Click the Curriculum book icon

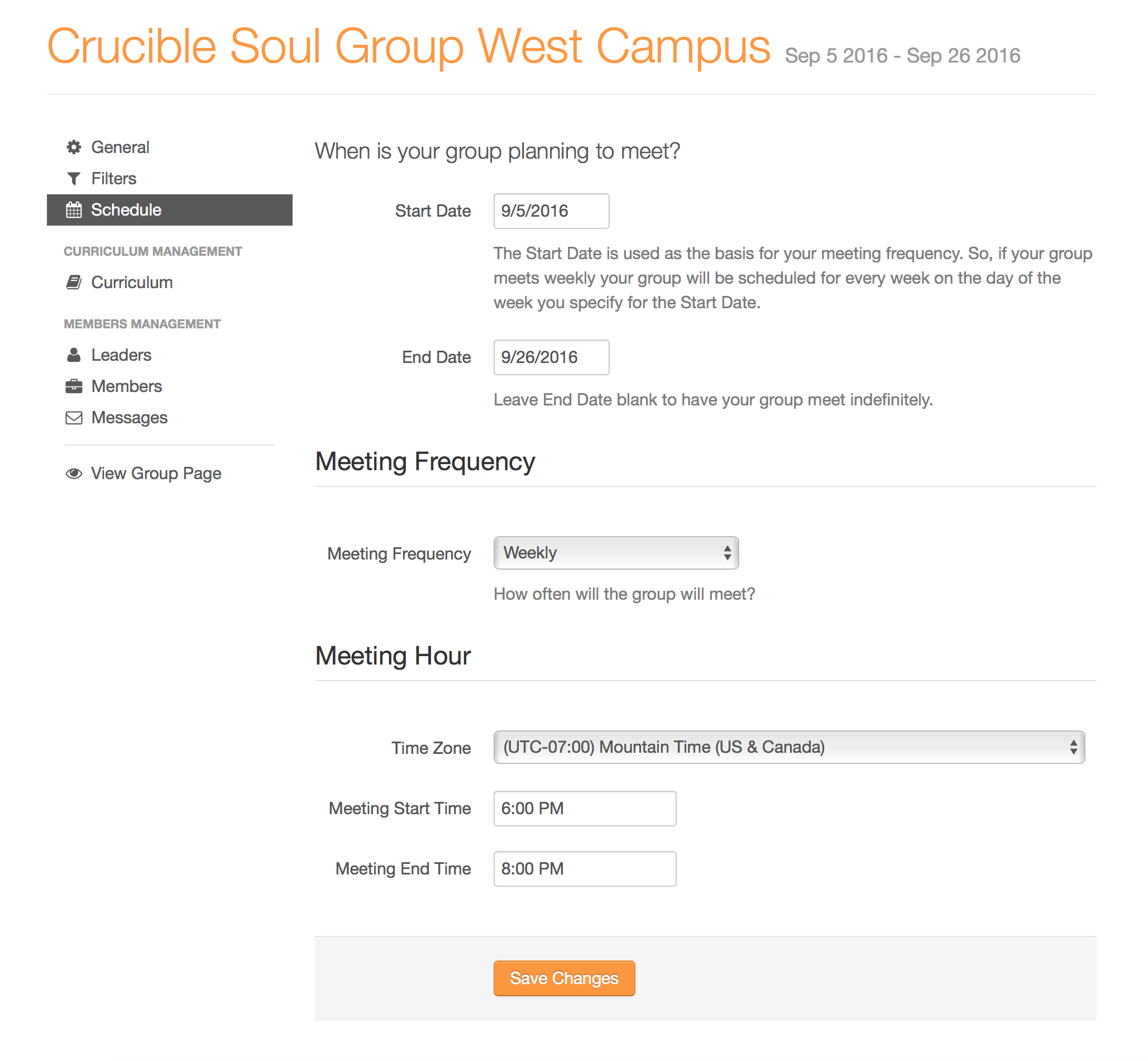[x=74, y=283]
